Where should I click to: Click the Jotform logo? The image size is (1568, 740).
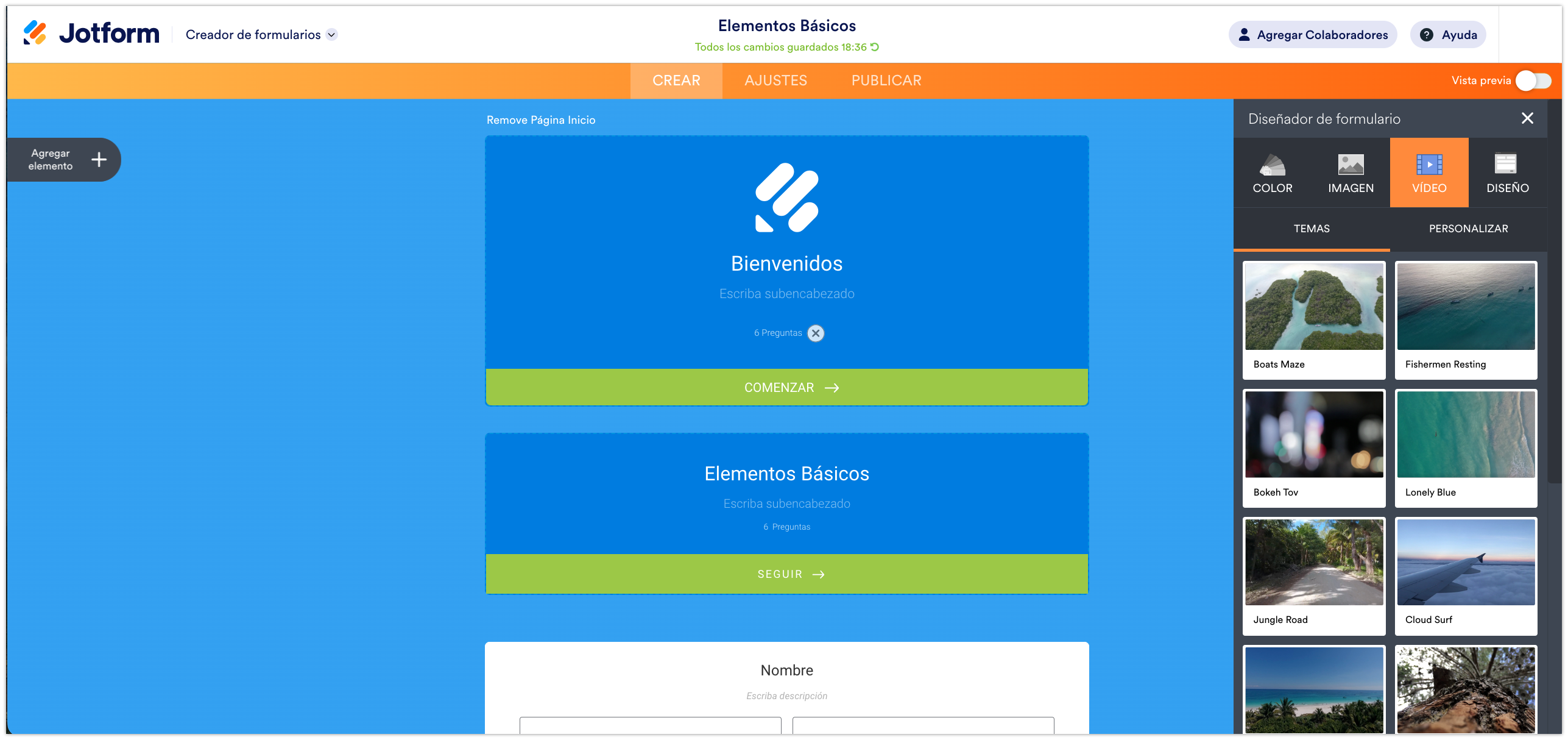click(x=91, y=34)
